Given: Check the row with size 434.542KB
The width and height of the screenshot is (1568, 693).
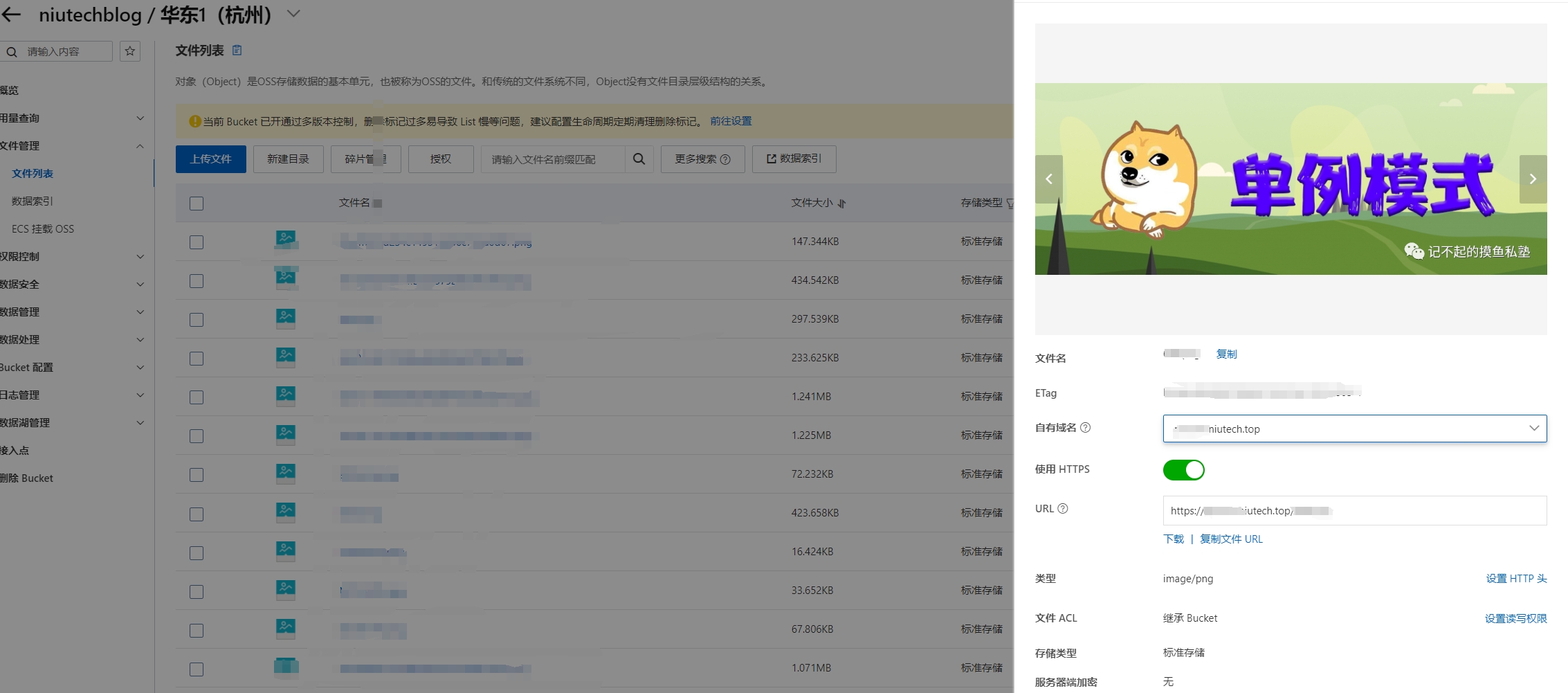Looking at the screenshot, I should click(197, 281).
